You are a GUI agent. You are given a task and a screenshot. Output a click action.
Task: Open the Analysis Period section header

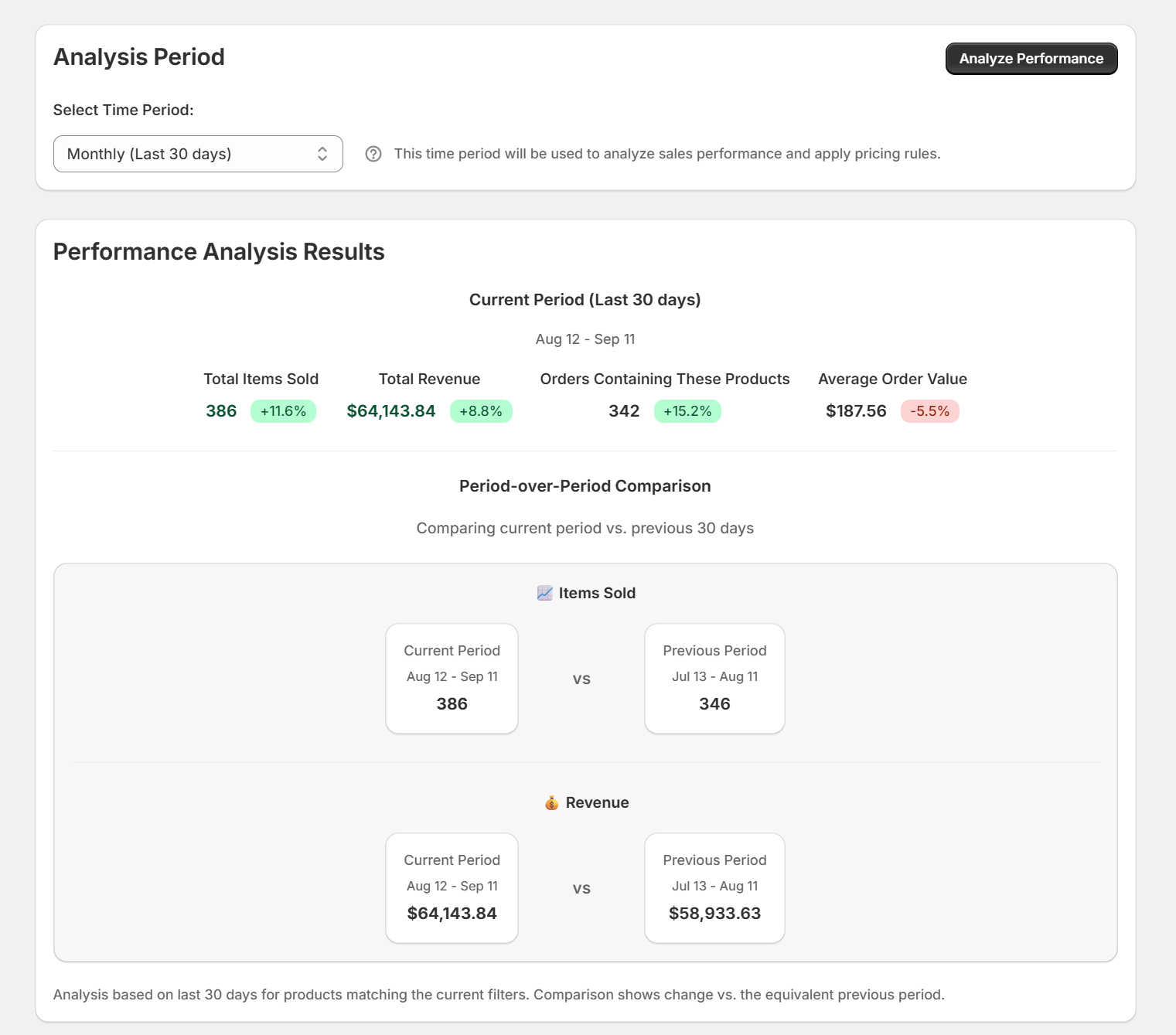click(139, 56)
